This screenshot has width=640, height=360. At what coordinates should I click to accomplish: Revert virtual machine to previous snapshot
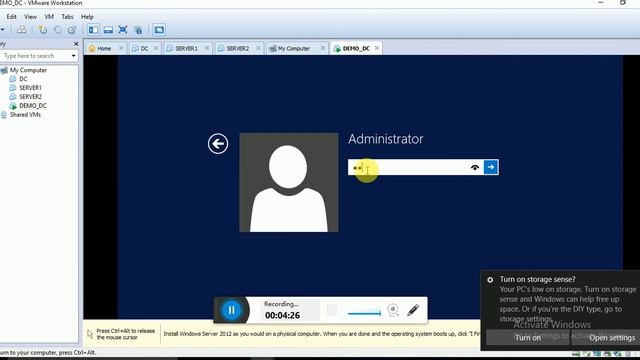(x=58, y=30)
